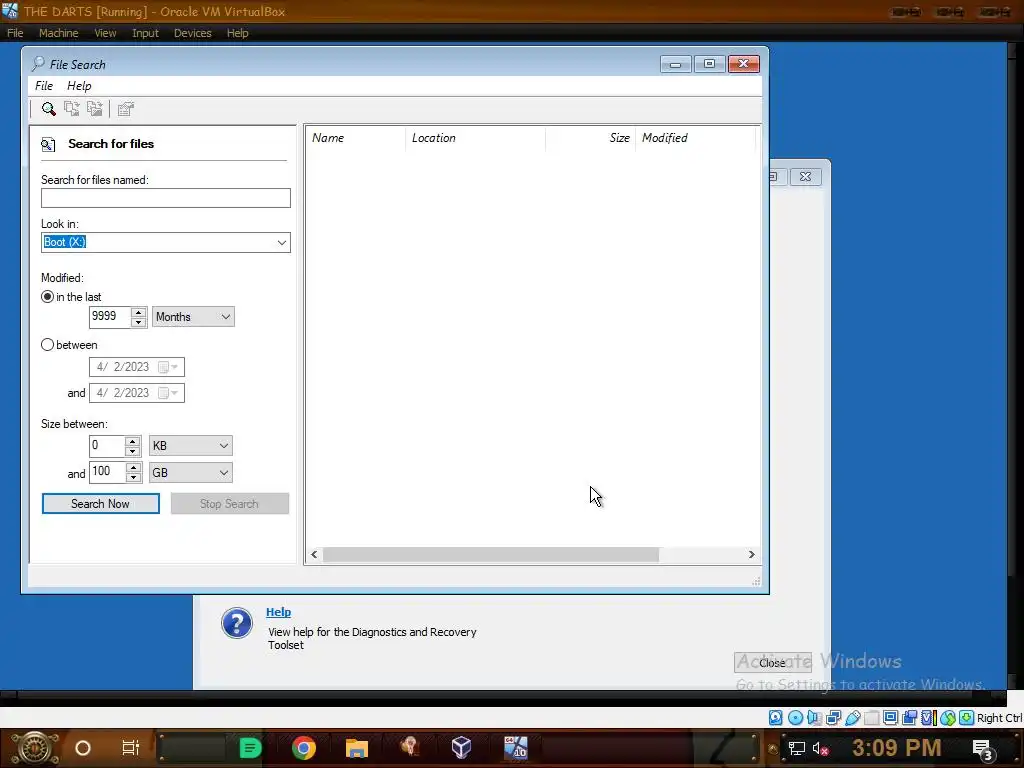Viewport: 1024px width, 768px height.
Task: Click the Cortana circle taskbar icon
Action: coord(83,748)
